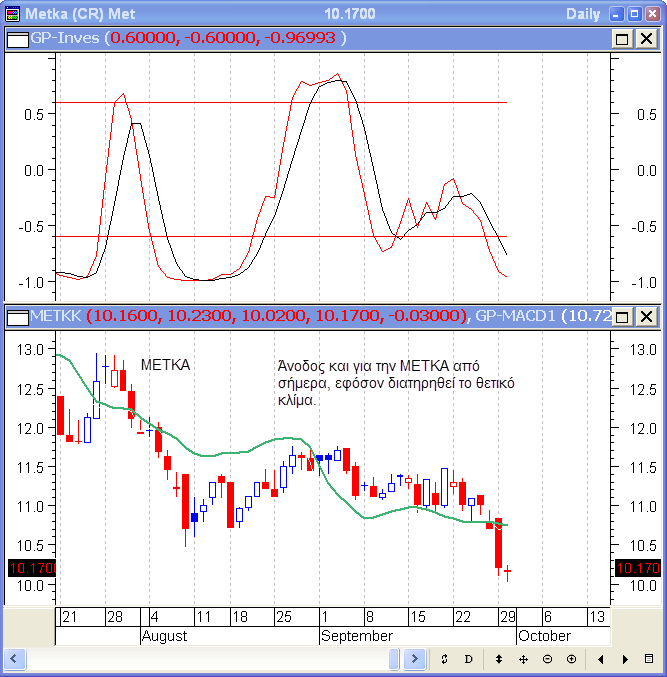Click the METKK price pane title bar
This screenshot has height=677, width=667.
click(x=300, y=317)
